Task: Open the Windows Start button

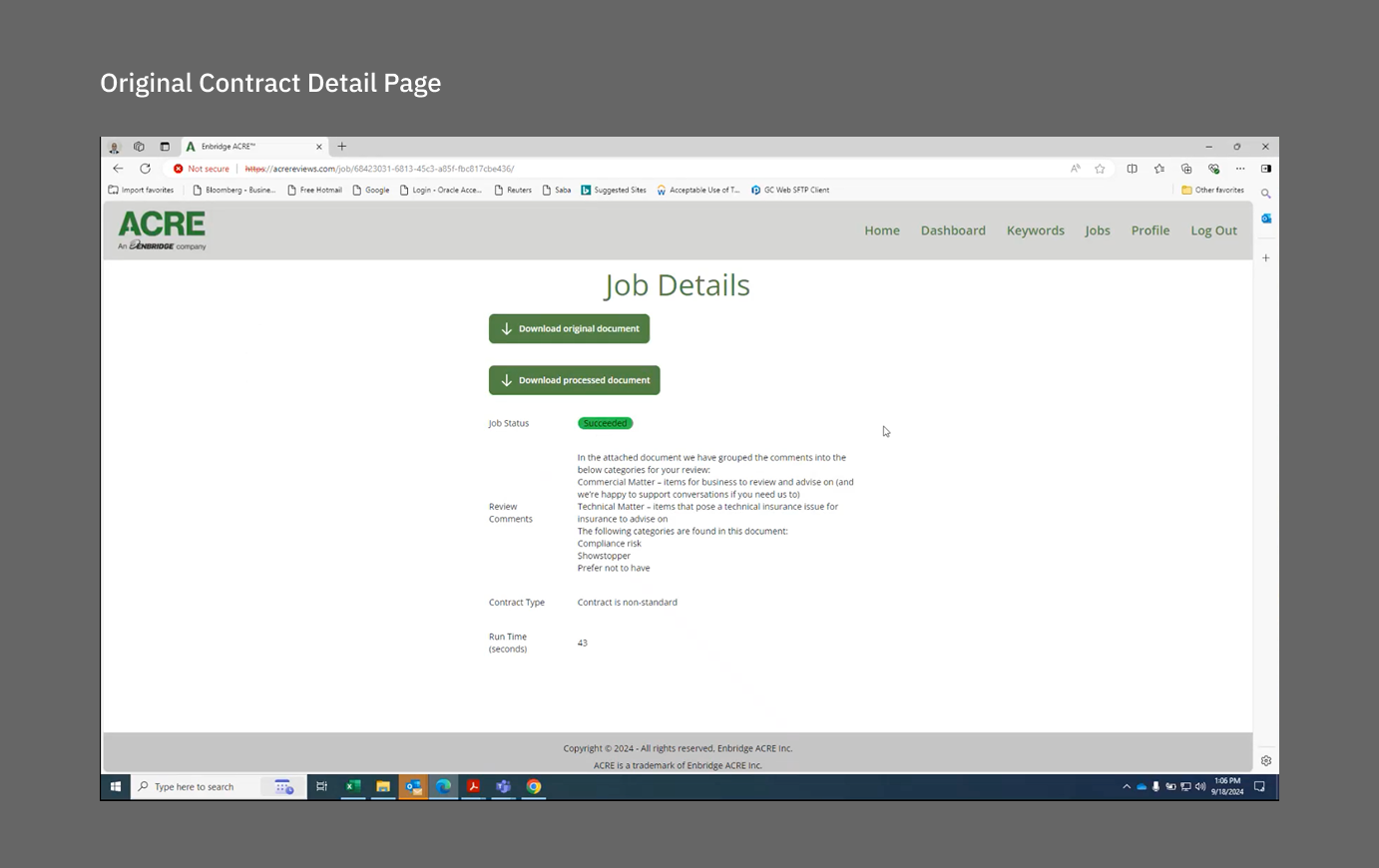Action: coord(116,786)
